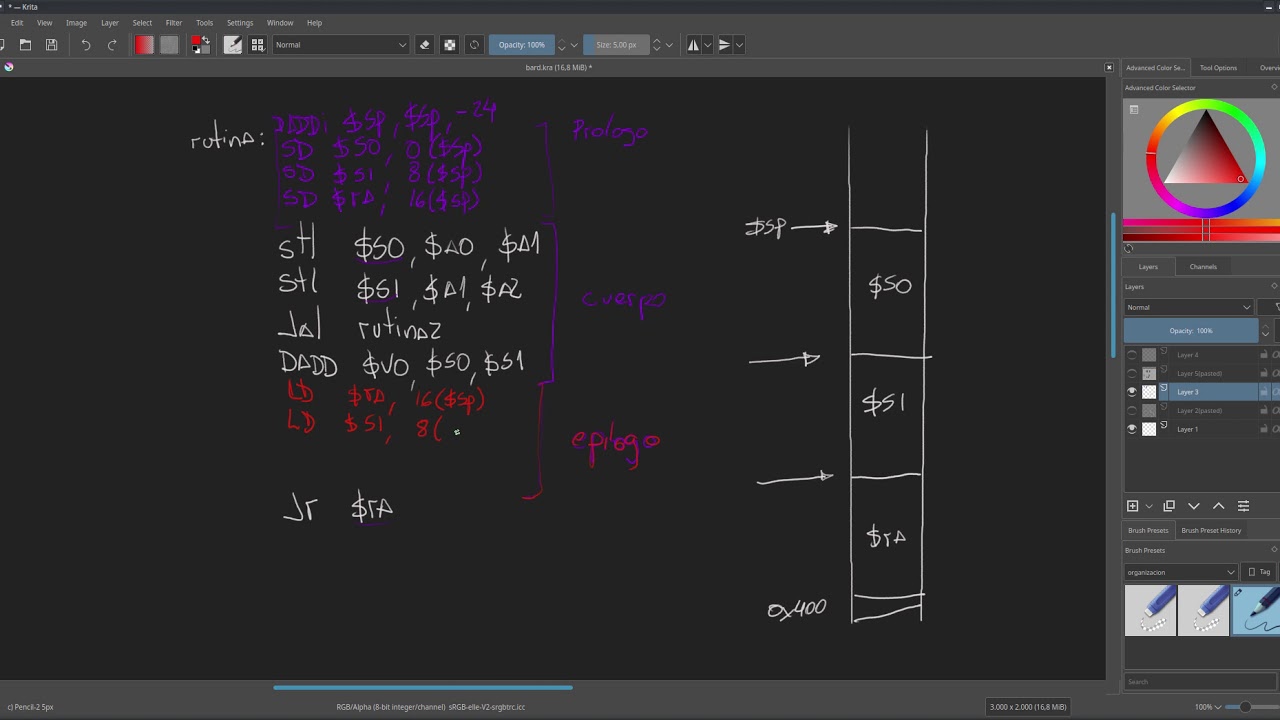
Task: Open the Select menu
Action: 142,22
